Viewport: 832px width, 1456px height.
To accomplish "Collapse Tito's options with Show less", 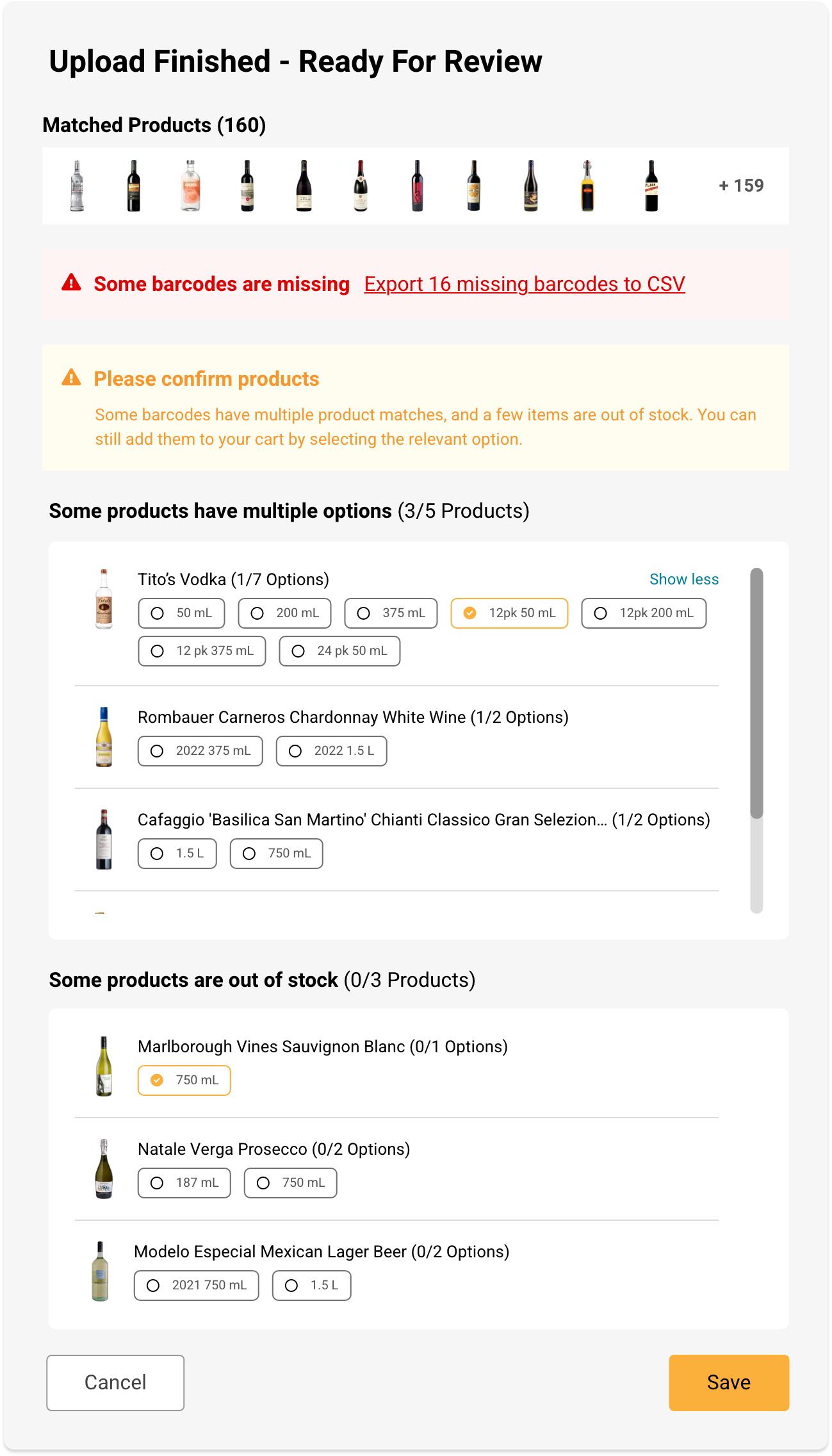I will click(x=684, y=579).
